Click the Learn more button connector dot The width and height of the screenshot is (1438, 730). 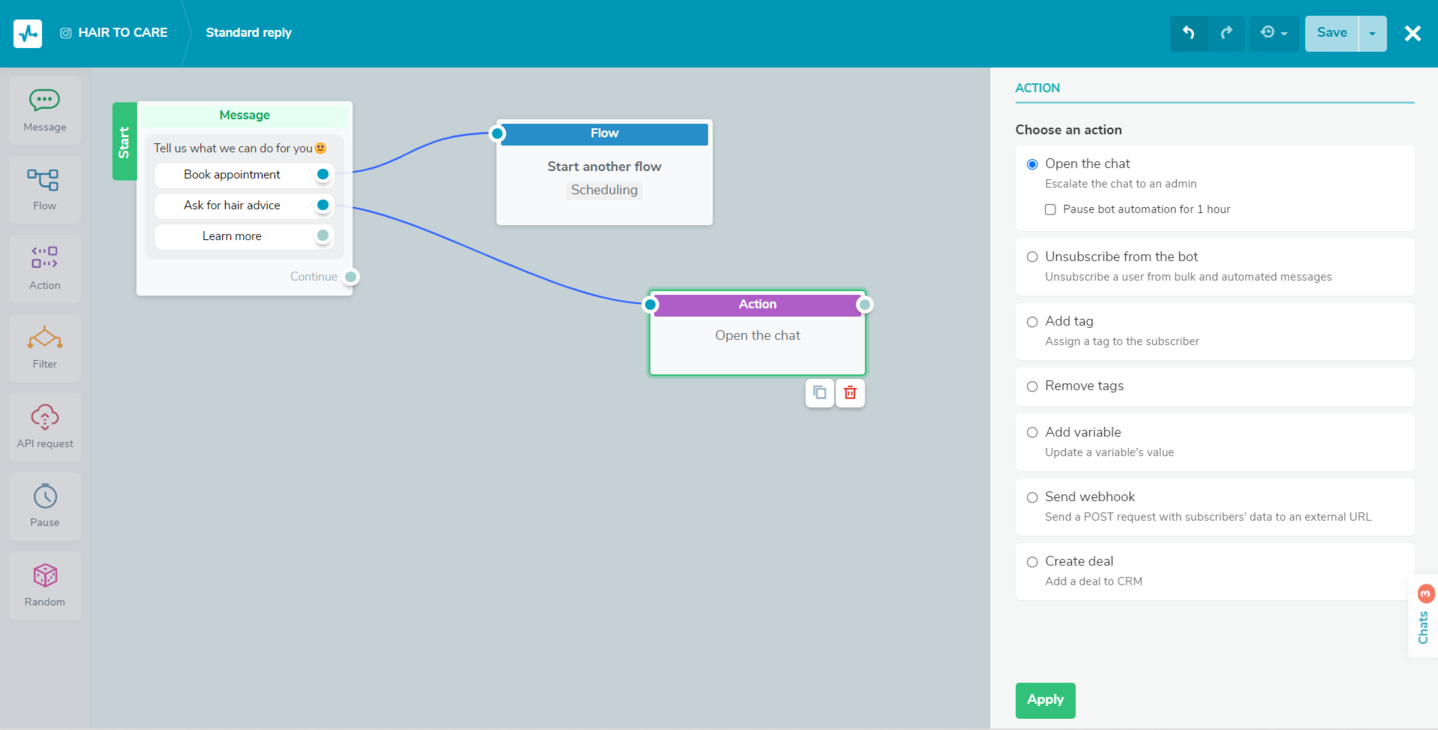click(x=322, y=236)
